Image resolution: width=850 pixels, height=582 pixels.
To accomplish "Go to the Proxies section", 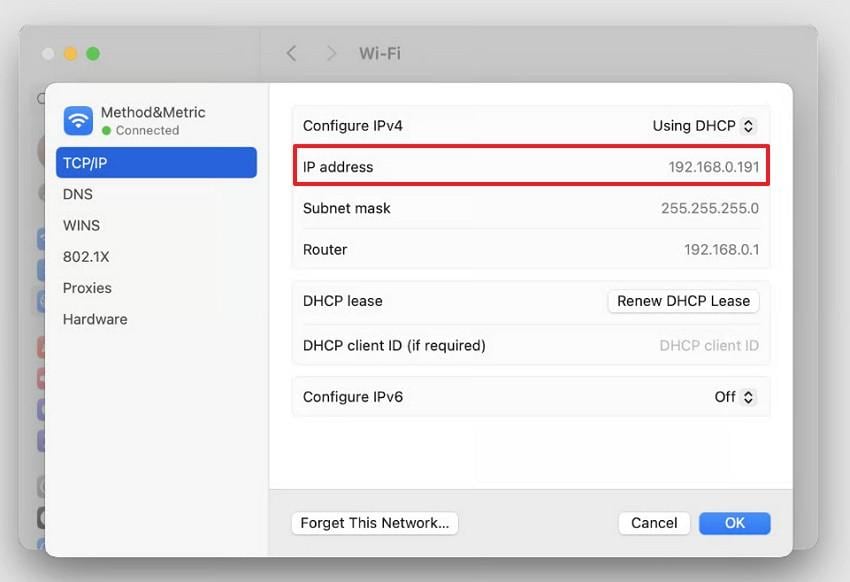I will pos(87,288).
